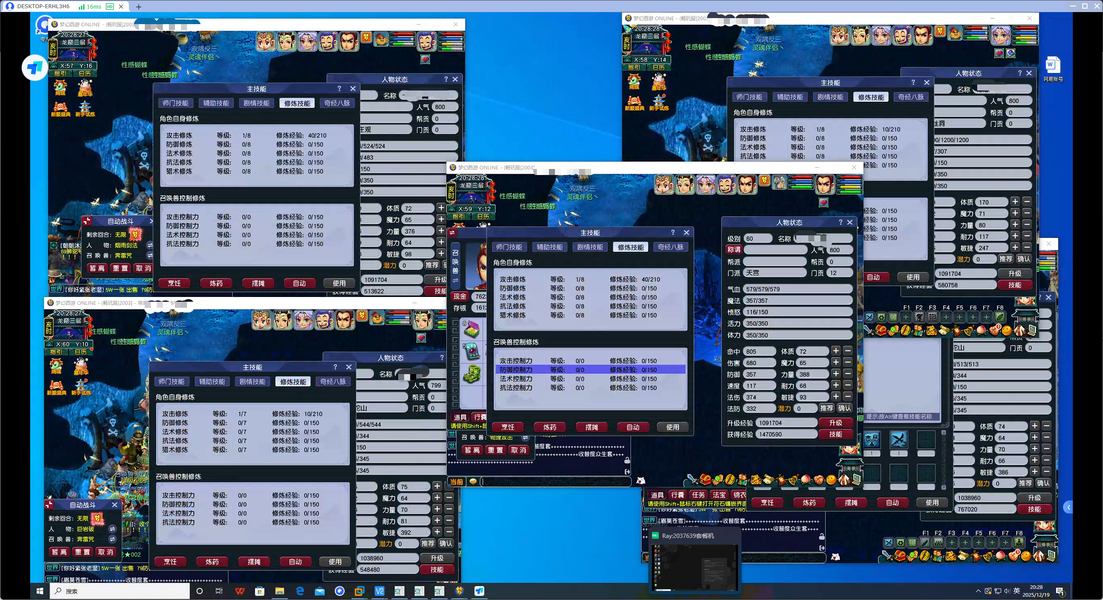Open 奇经八脉 tab in center game window

click(x=670, y=247)
